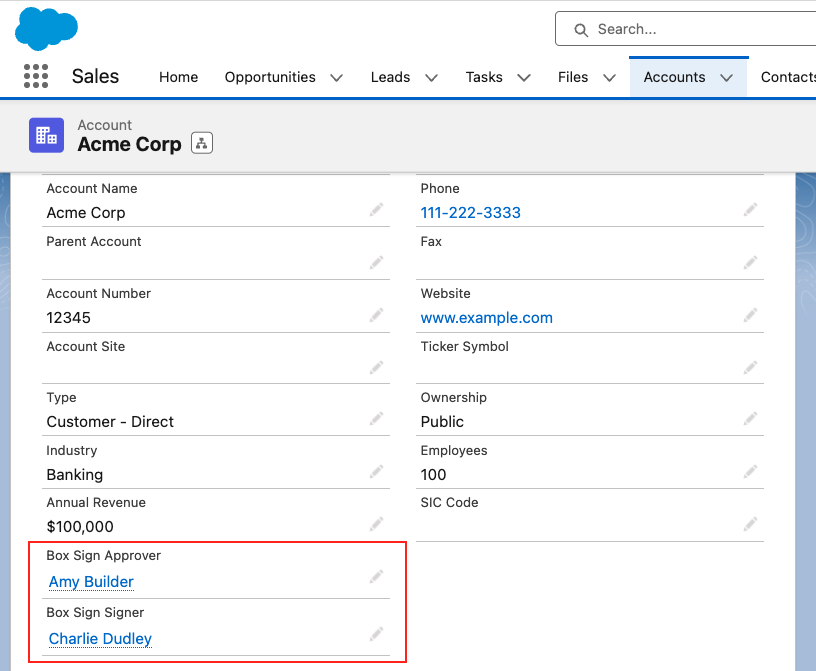The height and width of the screenshot is (671, 816).
Task: Open the Leads tab dropdown arrow
Action: click(x=431, y=78)
